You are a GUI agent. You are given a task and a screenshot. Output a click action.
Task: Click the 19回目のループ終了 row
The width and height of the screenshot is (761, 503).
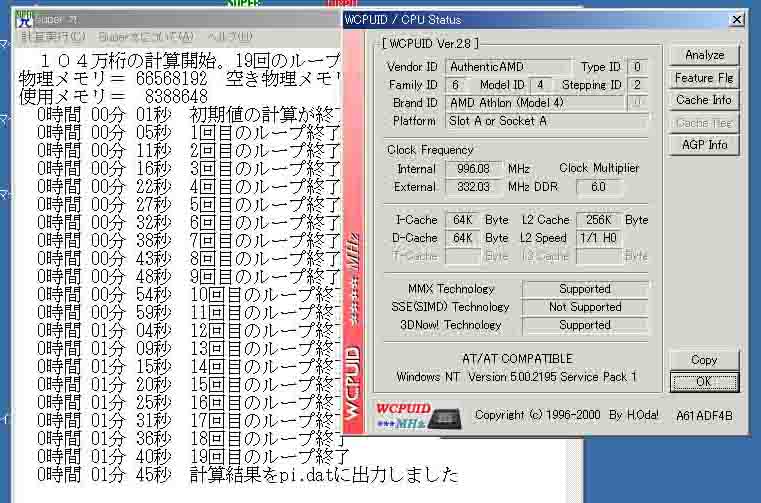(x=193, y=456)
